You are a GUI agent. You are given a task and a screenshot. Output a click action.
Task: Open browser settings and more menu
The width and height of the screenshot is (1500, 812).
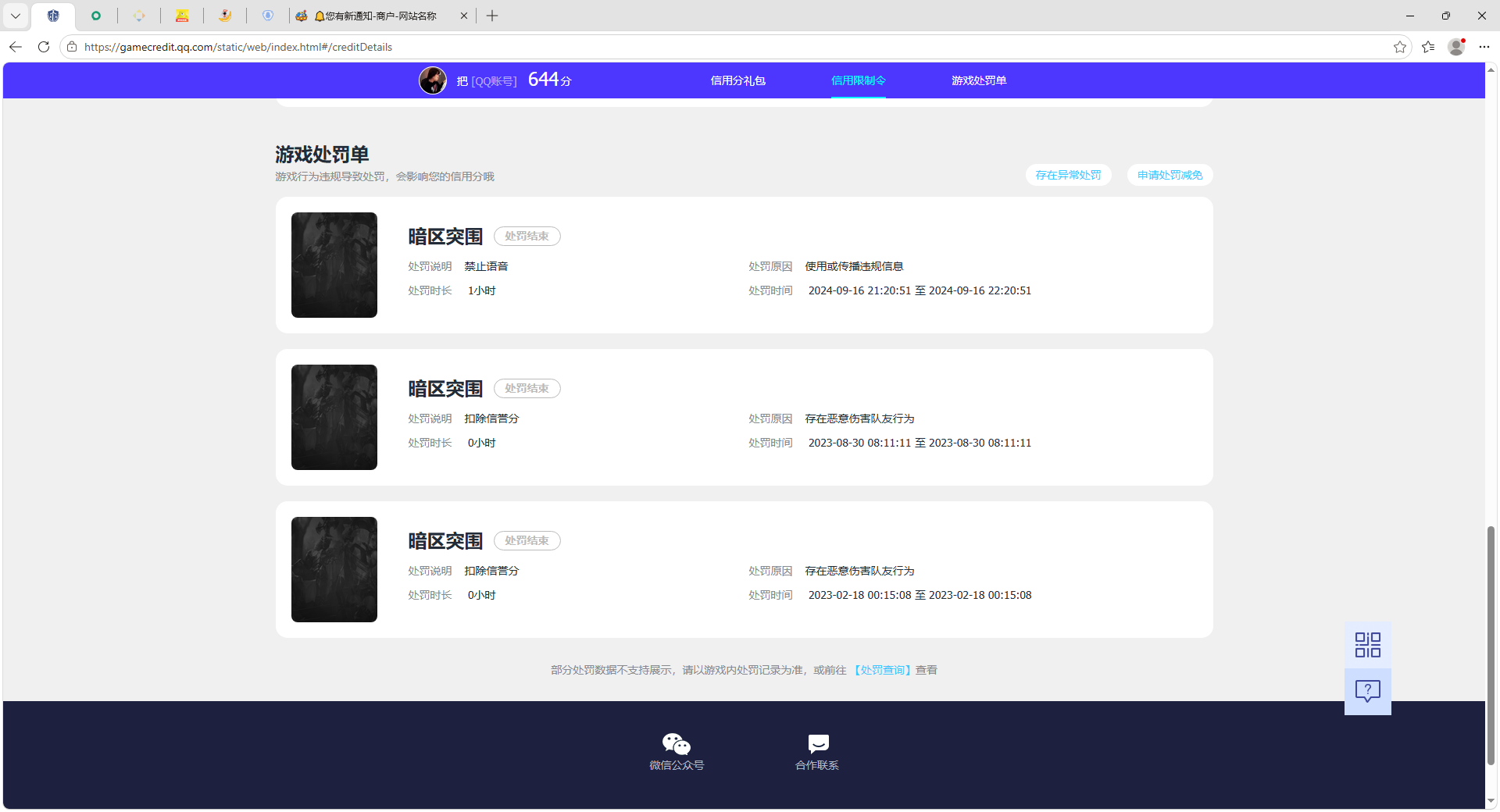[1484, 47]
